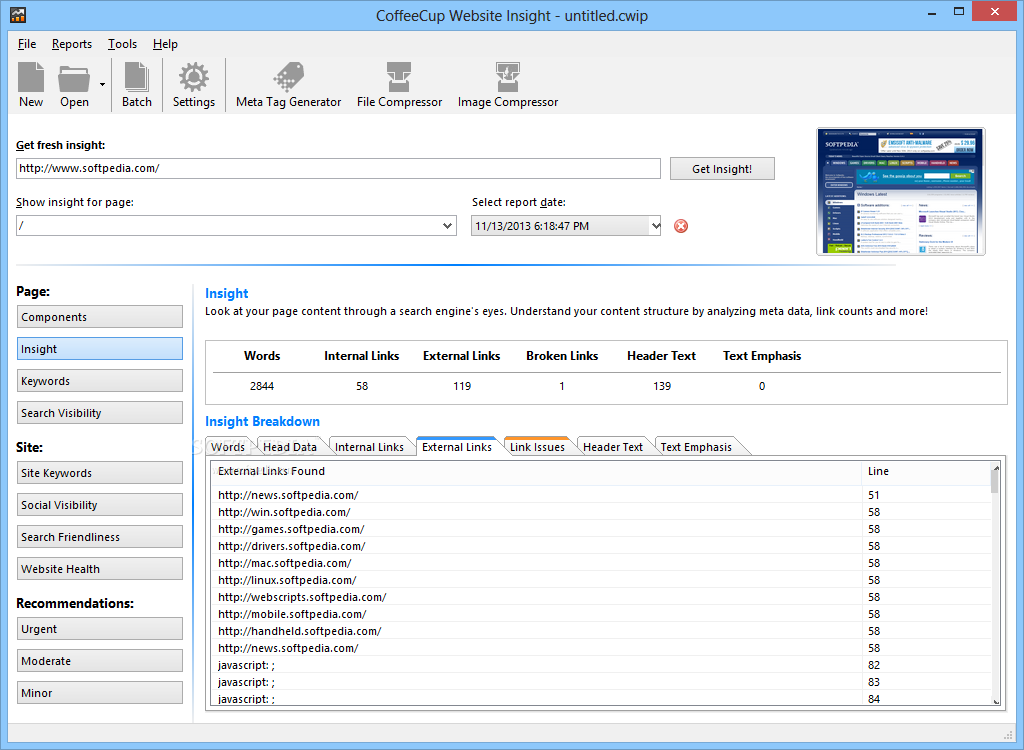Click the Header Text count 139
1024x750 pixels.
tap(662, 386)
